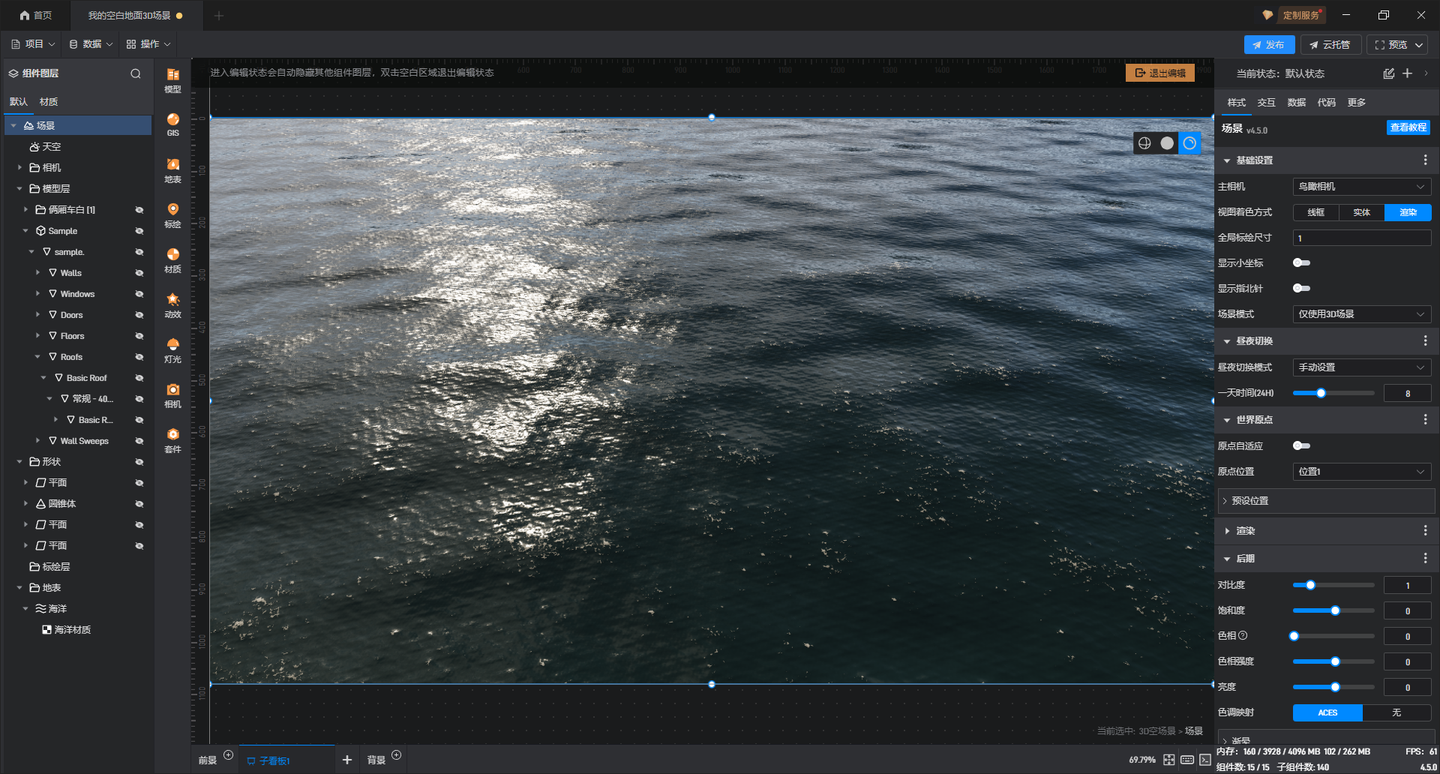Select the solid sphere view icon in the viewport
Viewport: 1440px width, 774px height.
pos(1167,143)
